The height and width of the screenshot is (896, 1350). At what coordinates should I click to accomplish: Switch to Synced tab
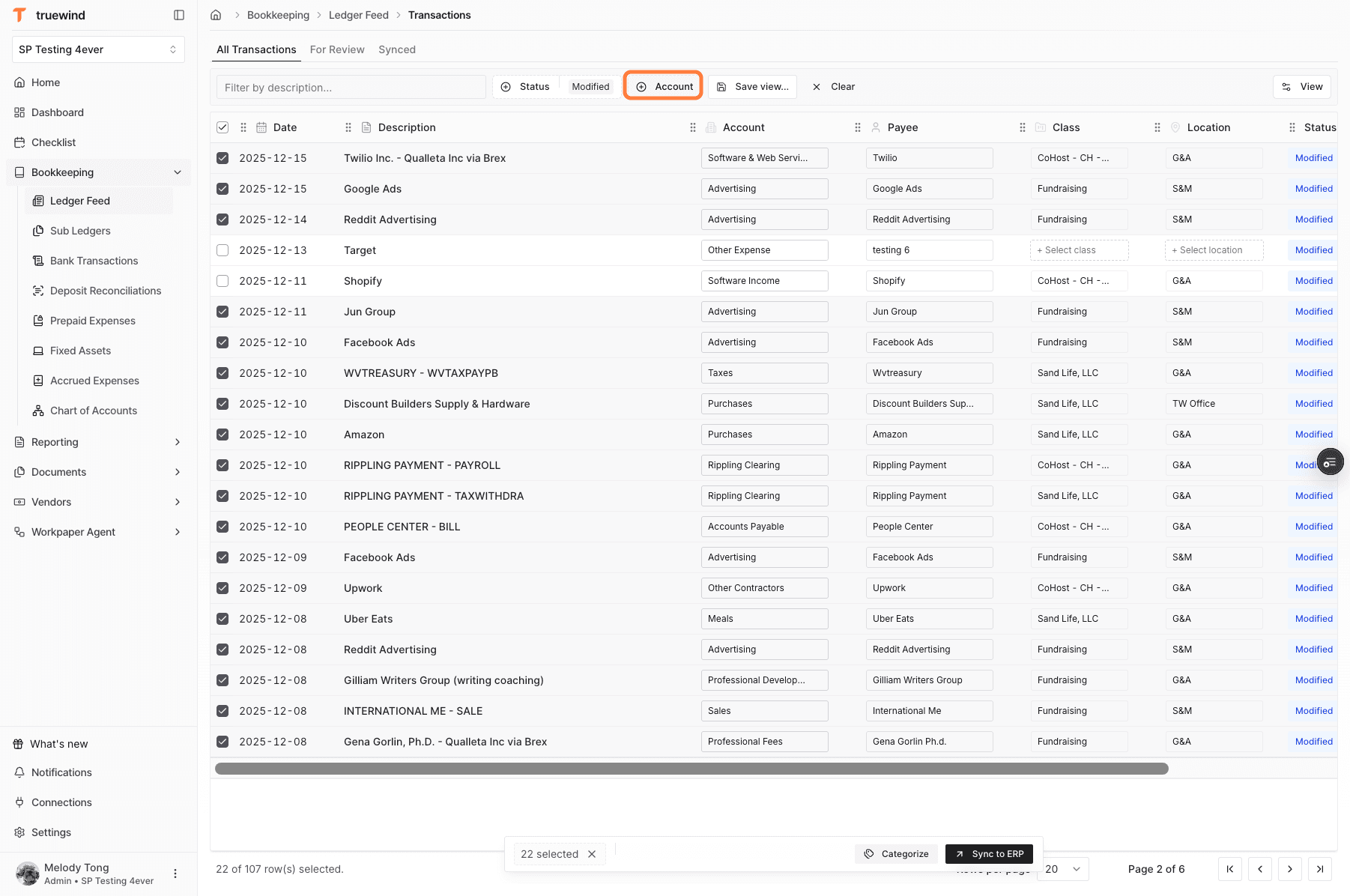pyautogui.click(x=397, y=49)
